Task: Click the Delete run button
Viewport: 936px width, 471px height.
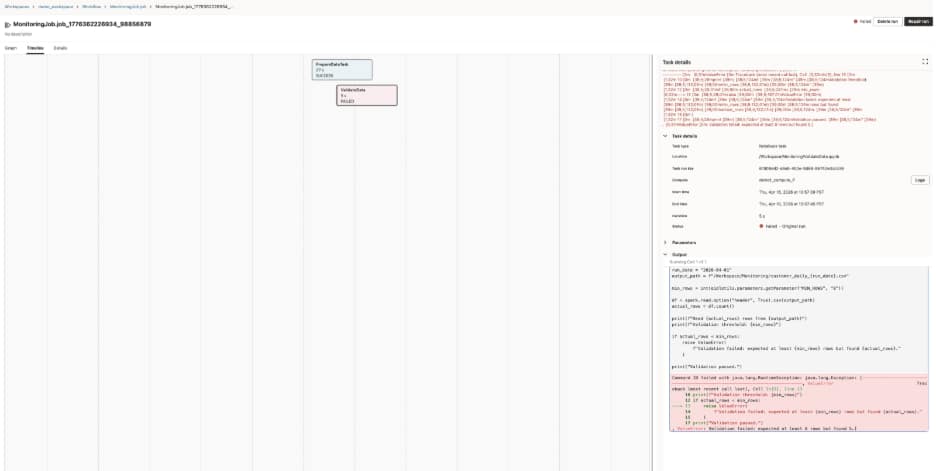Action: pyautogui.click(x=886, y=21)
